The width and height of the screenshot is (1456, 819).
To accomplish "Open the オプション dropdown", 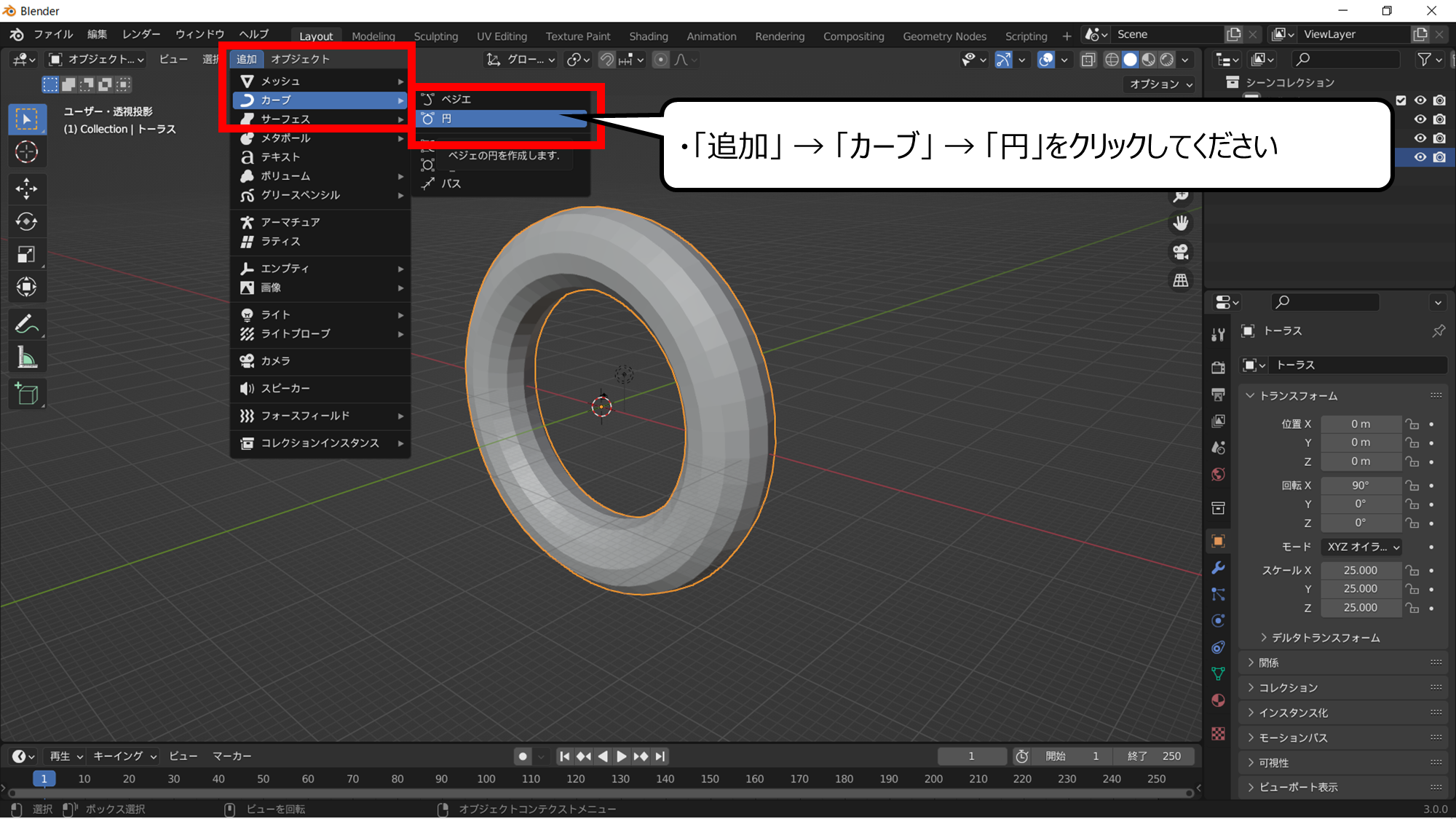I will click(1160, 84).
